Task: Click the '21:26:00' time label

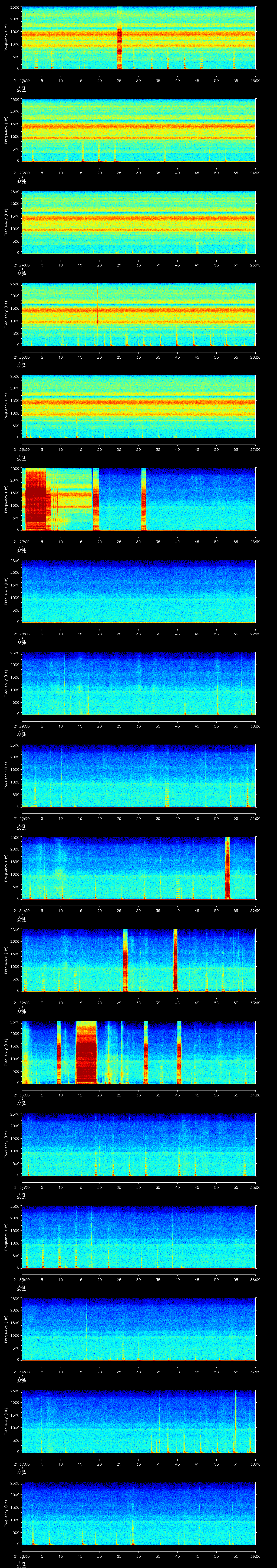Action: point(21,449)
